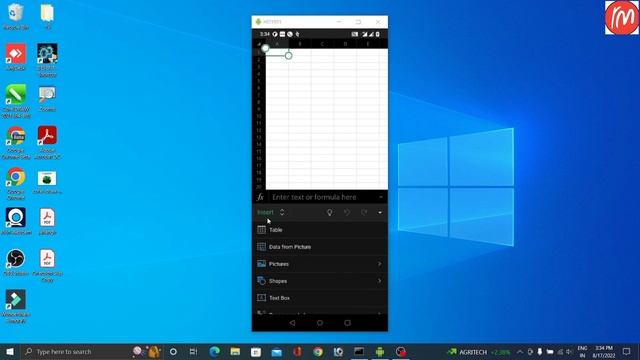Open Cortana circle icon on taskbar

click(173, 351)
